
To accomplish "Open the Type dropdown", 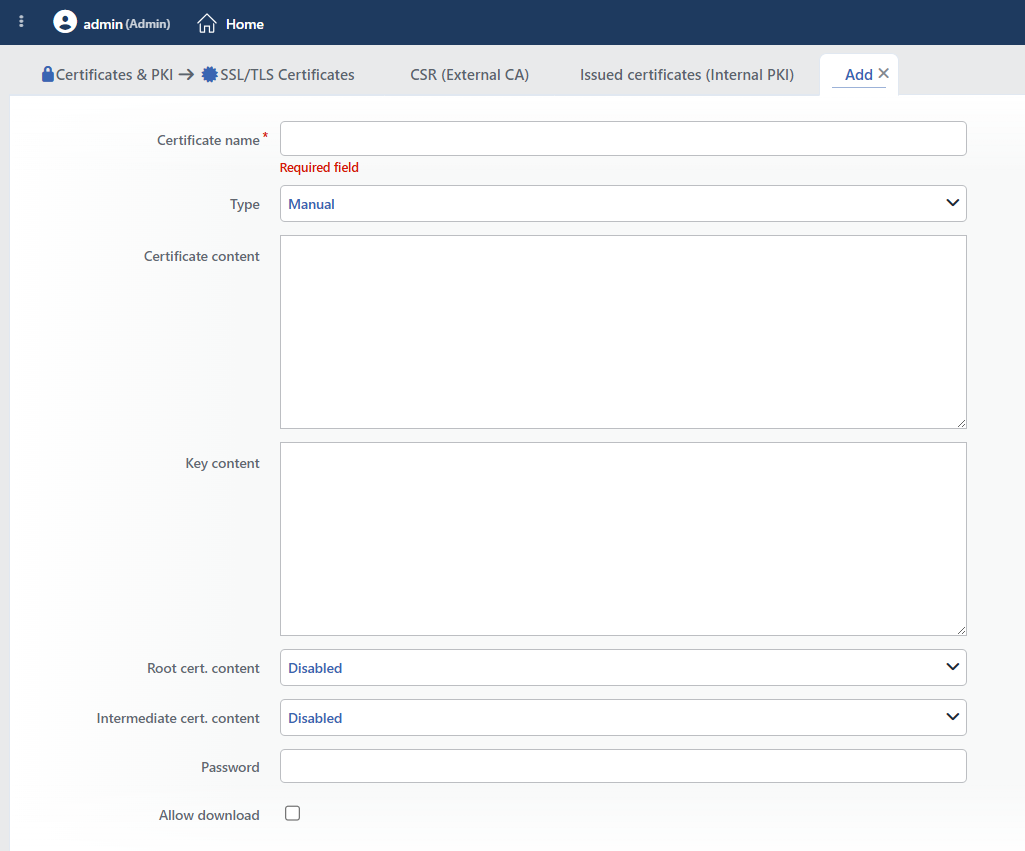I will [x=623, y=203].
